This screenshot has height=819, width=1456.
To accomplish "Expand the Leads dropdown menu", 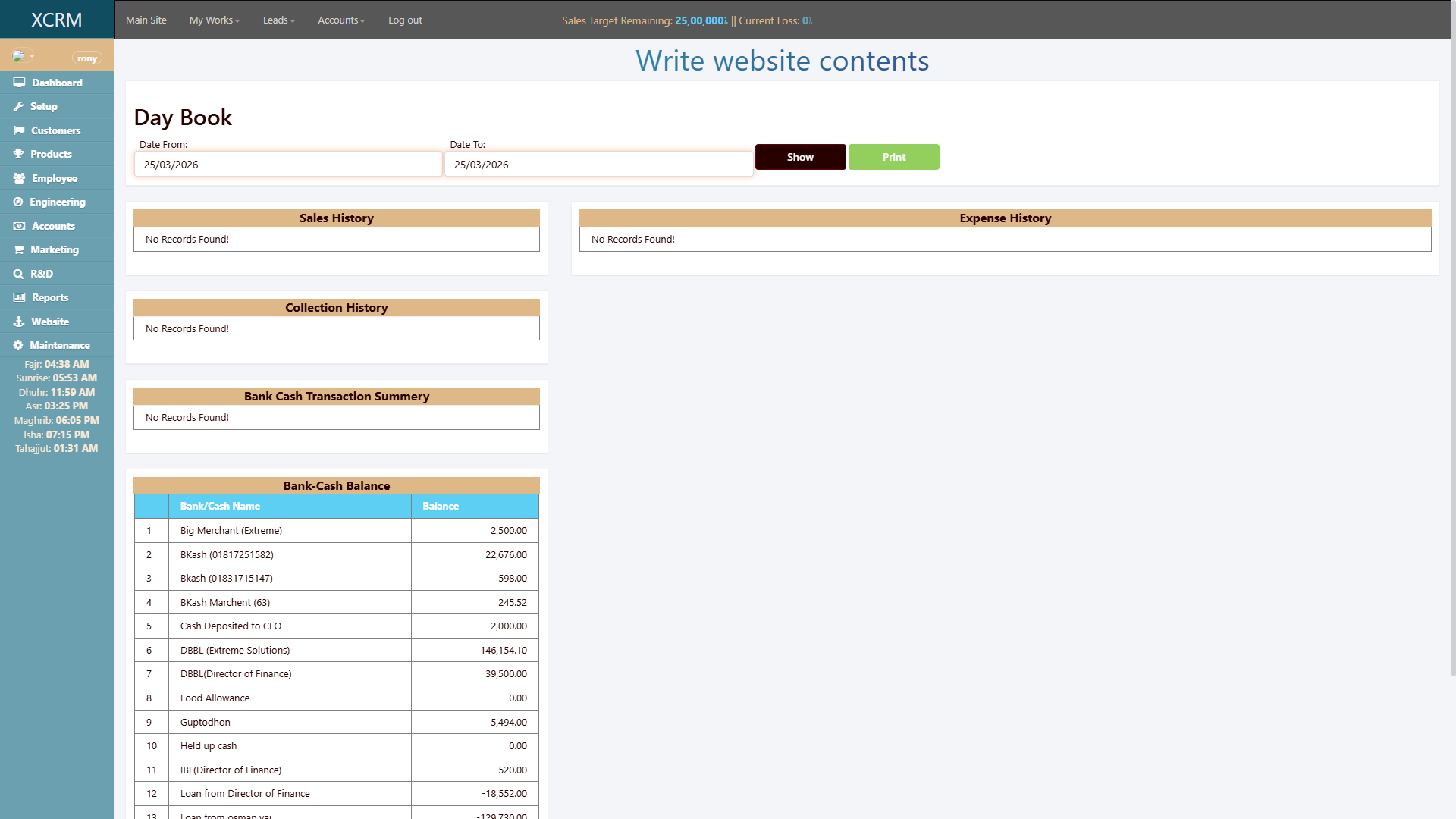I will [278, 20].
